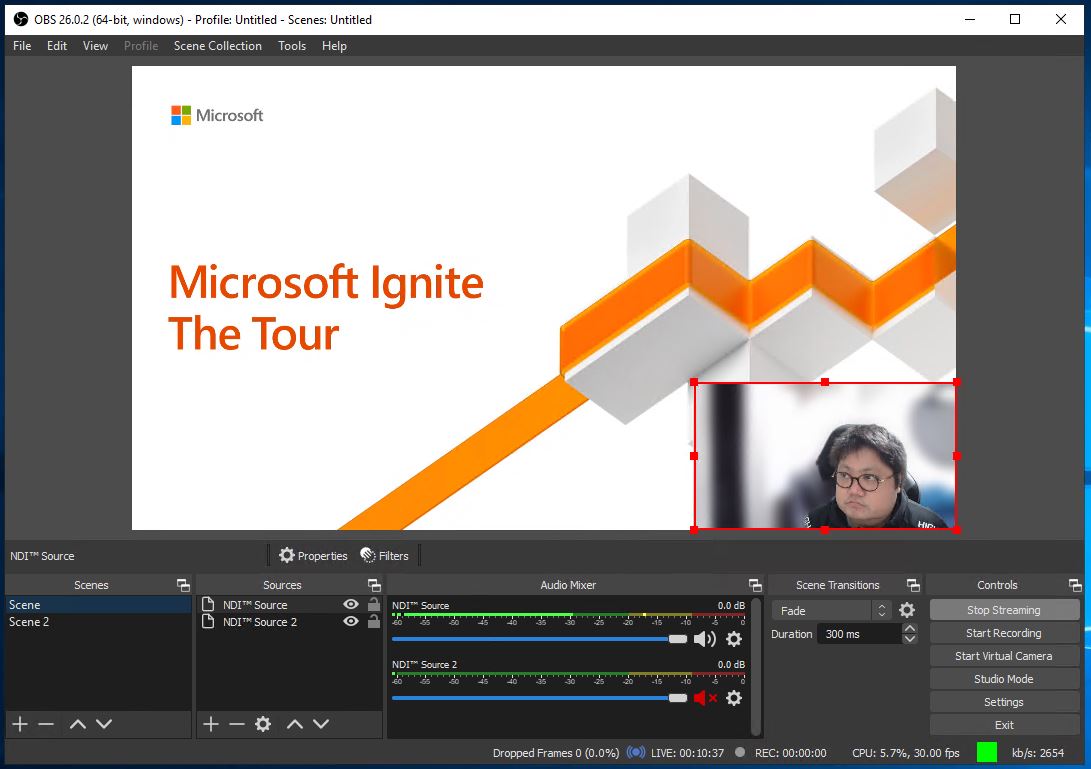Screen dimensions: 1091x769
Task: Open the Fade transition dropdown
Action: point(831,610)
